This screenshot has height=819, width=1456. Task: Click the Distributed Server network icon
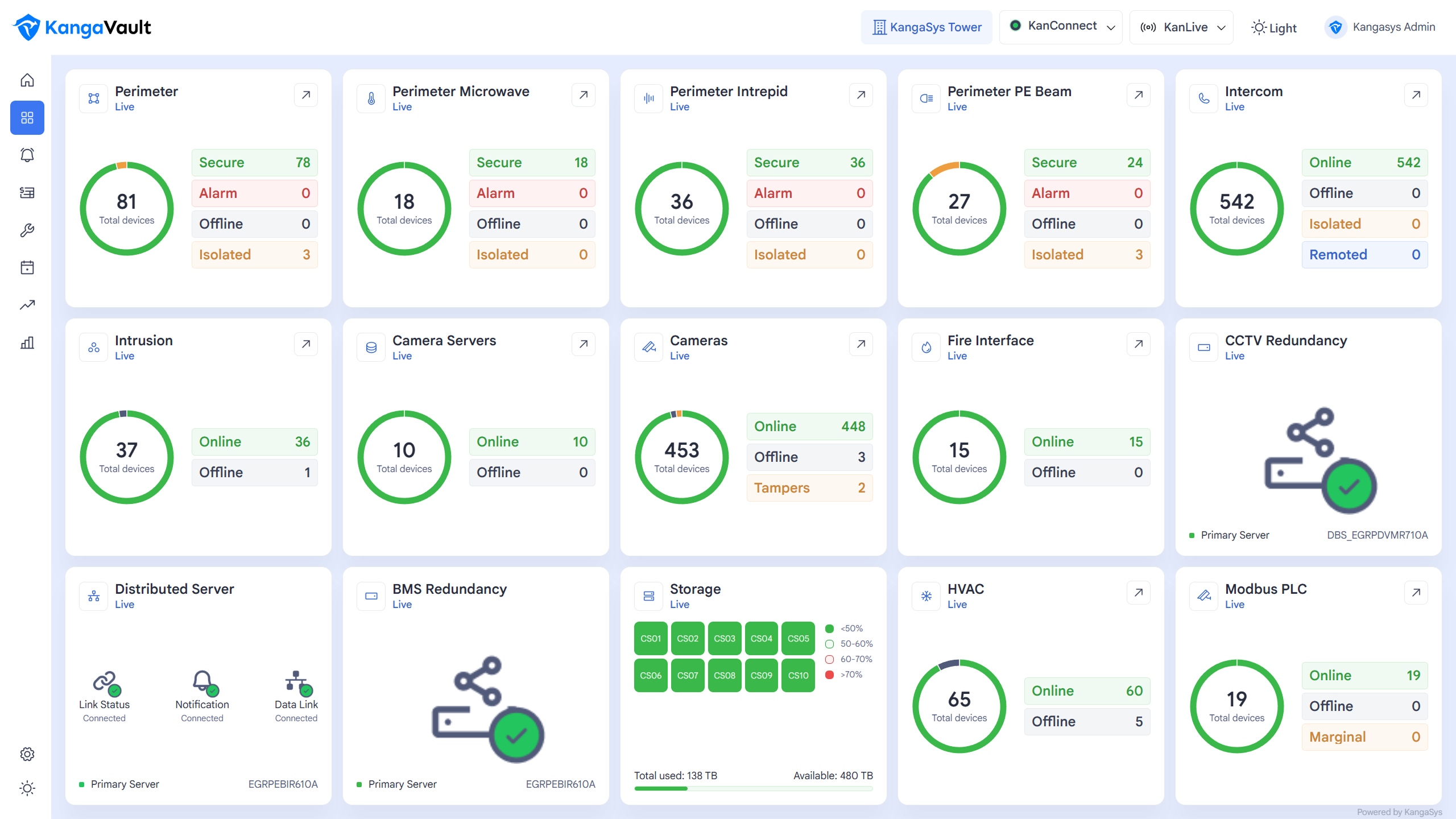[94, 596]
